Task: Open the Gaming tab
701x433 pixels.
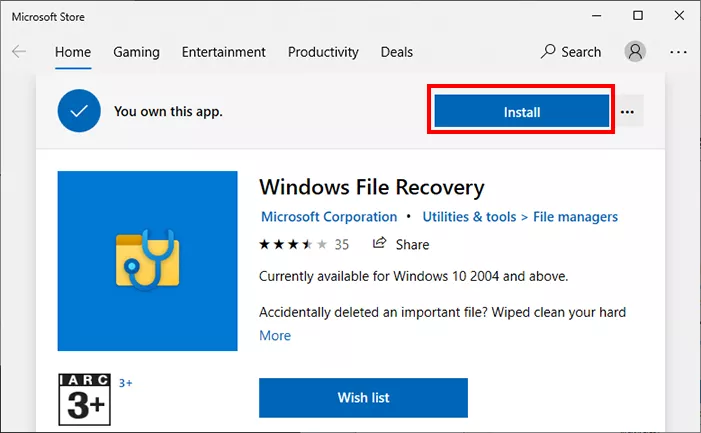Action: click(136, 52)
